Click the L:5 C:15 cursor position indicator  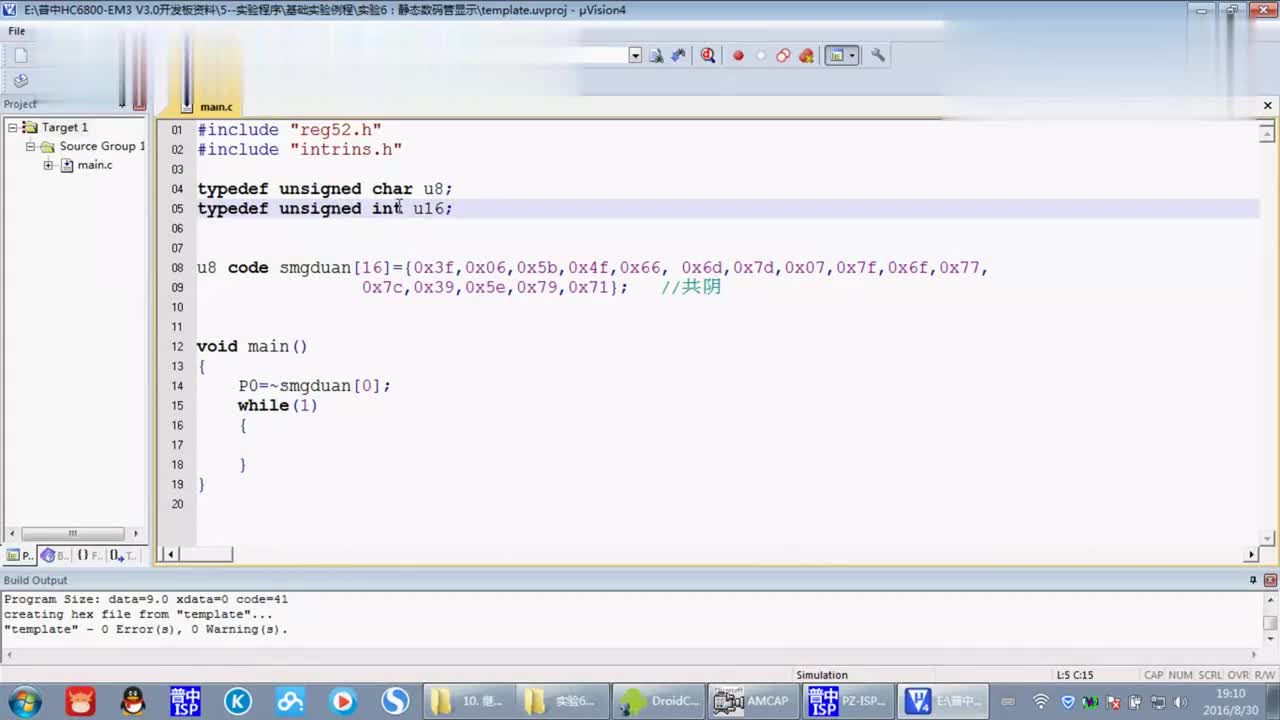(1075, 675)
